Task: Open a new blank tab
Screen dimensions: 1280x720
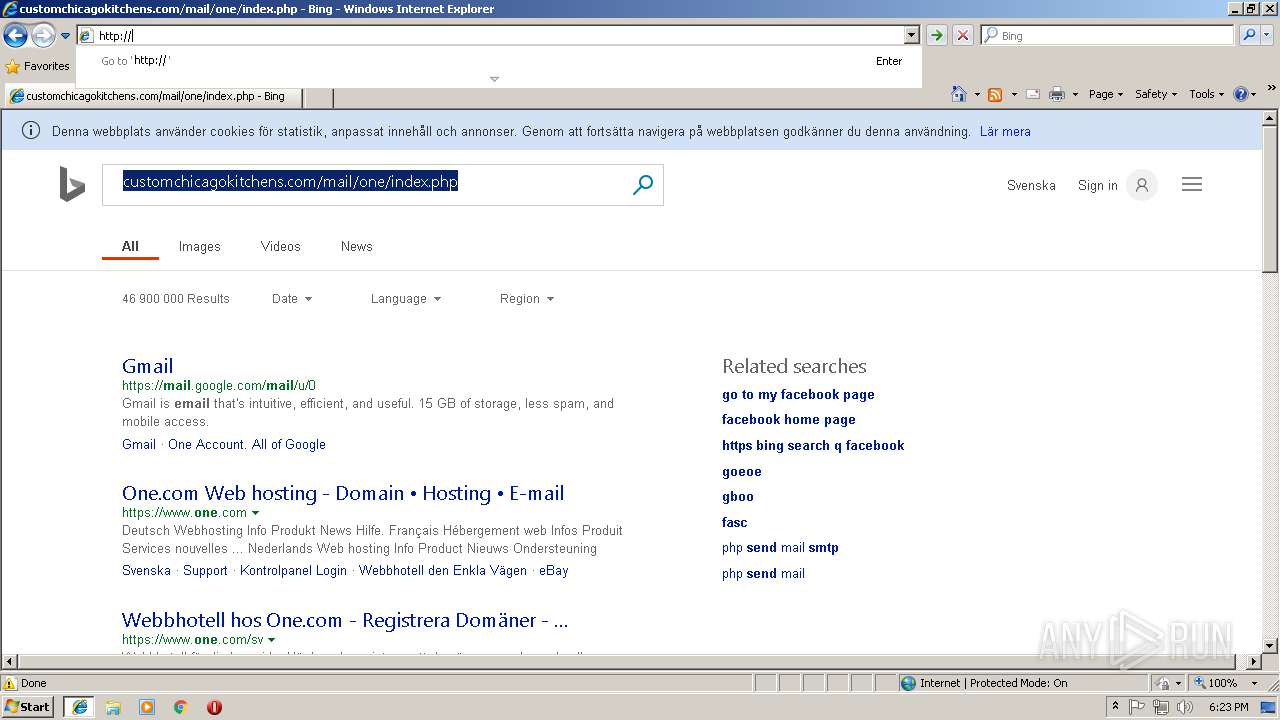Action: [318, 97]
